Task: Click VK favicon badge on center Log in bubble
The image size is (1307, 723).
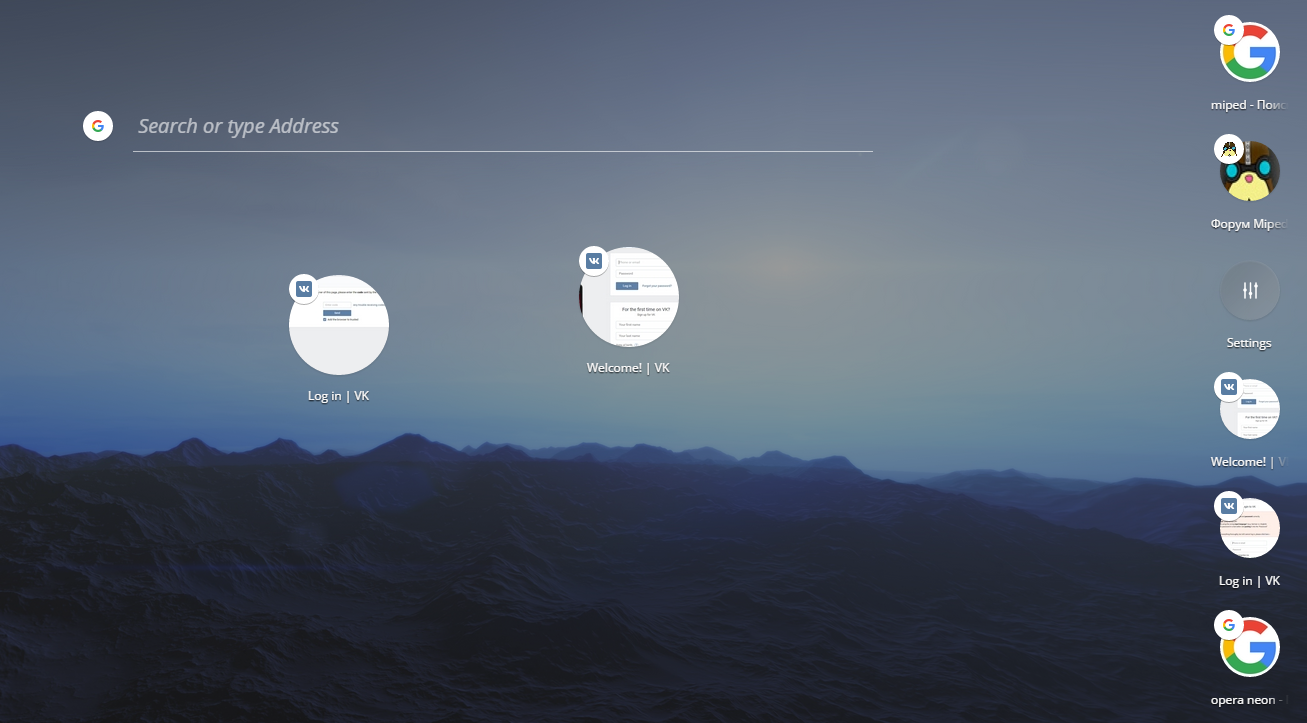Action: pos(304,289)
